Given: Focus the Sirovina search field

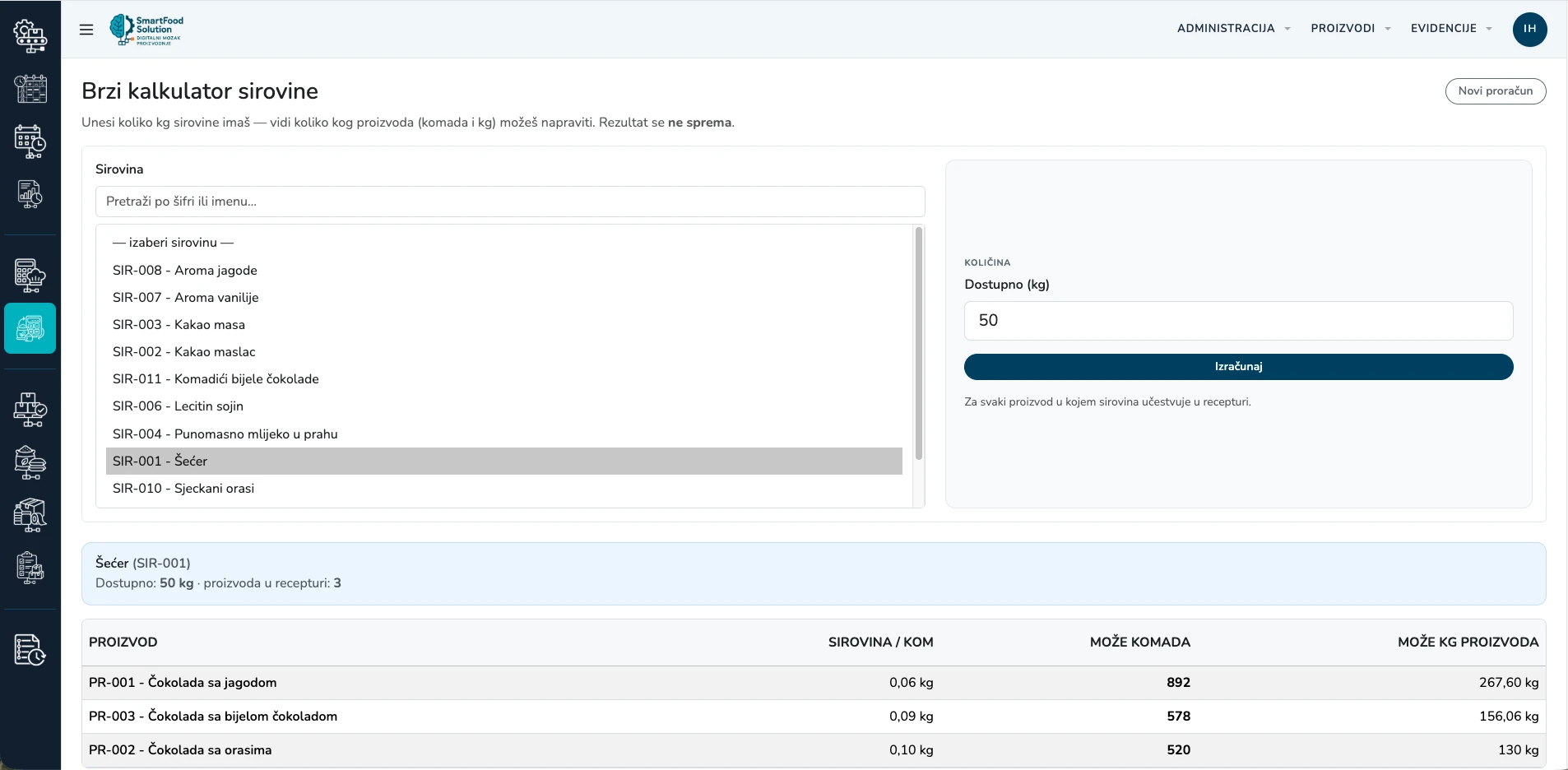Looking at the screenshot, I should 510,202.
